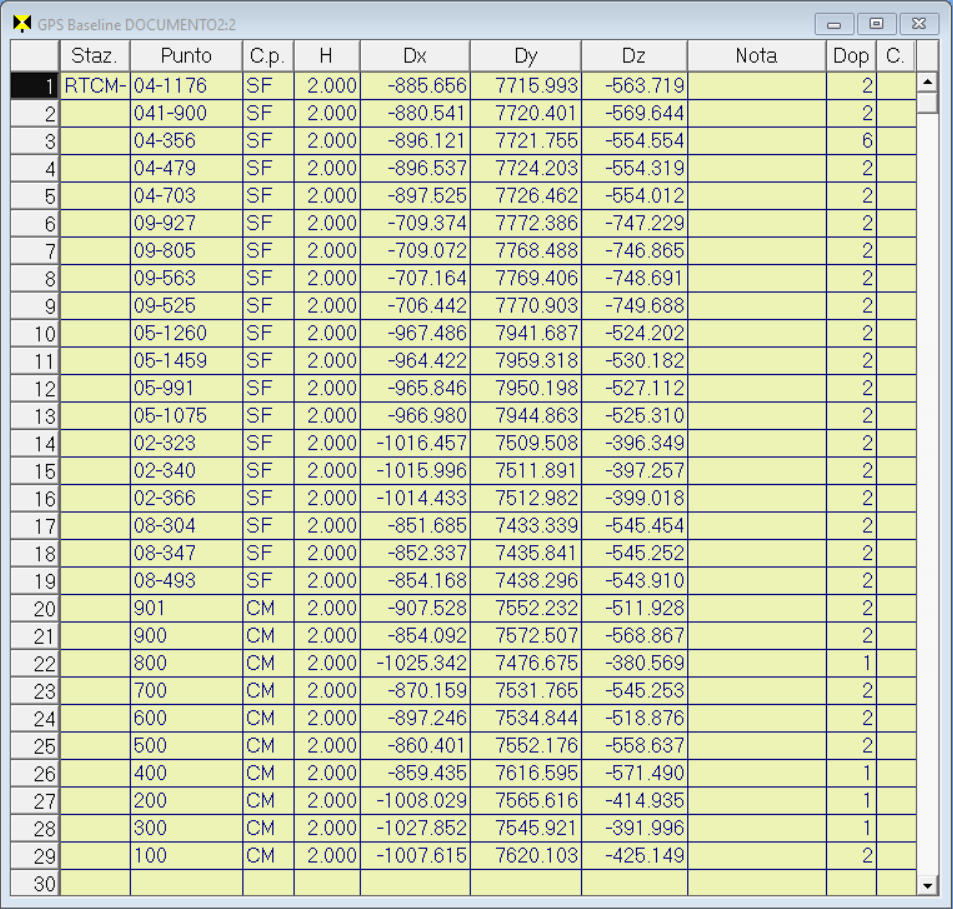Click point cell 02-323

[x=186, y=443]
